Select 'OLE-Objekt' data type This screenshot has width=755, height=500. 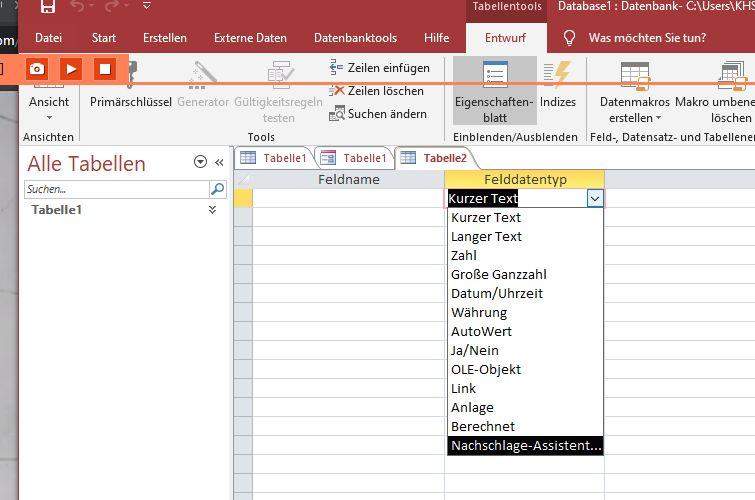point(525,369)
